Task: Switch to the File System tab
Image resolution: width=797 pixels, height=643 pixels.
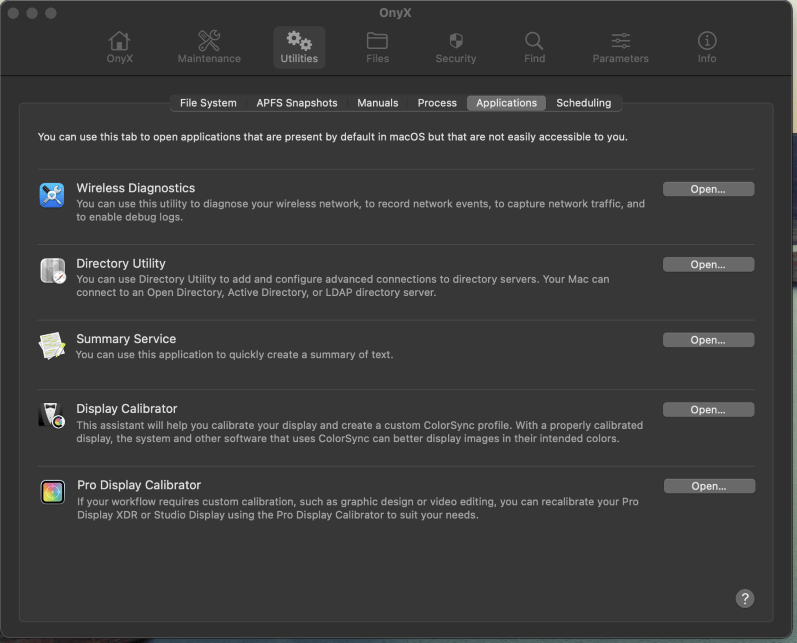Action: (x=208, y=103)
